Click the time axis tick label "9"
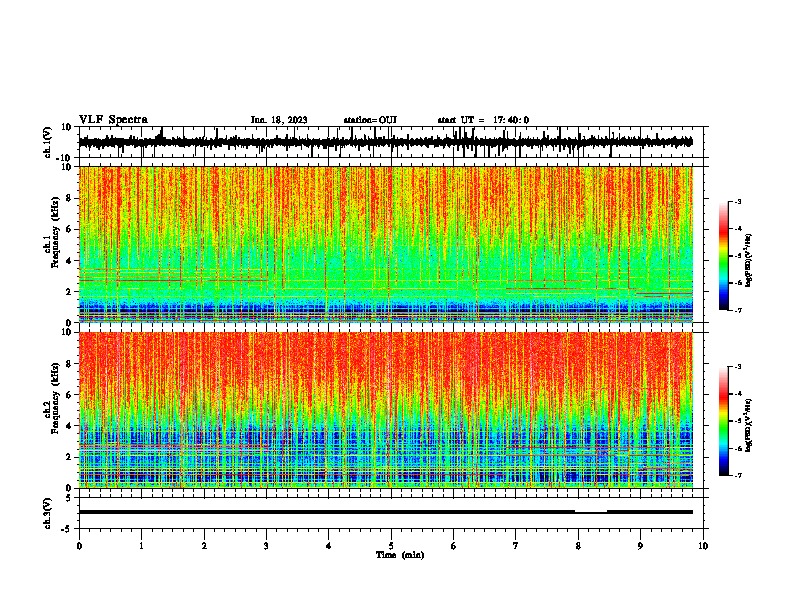The width and height of the screenshot is (792, 612). pos(640,546)
